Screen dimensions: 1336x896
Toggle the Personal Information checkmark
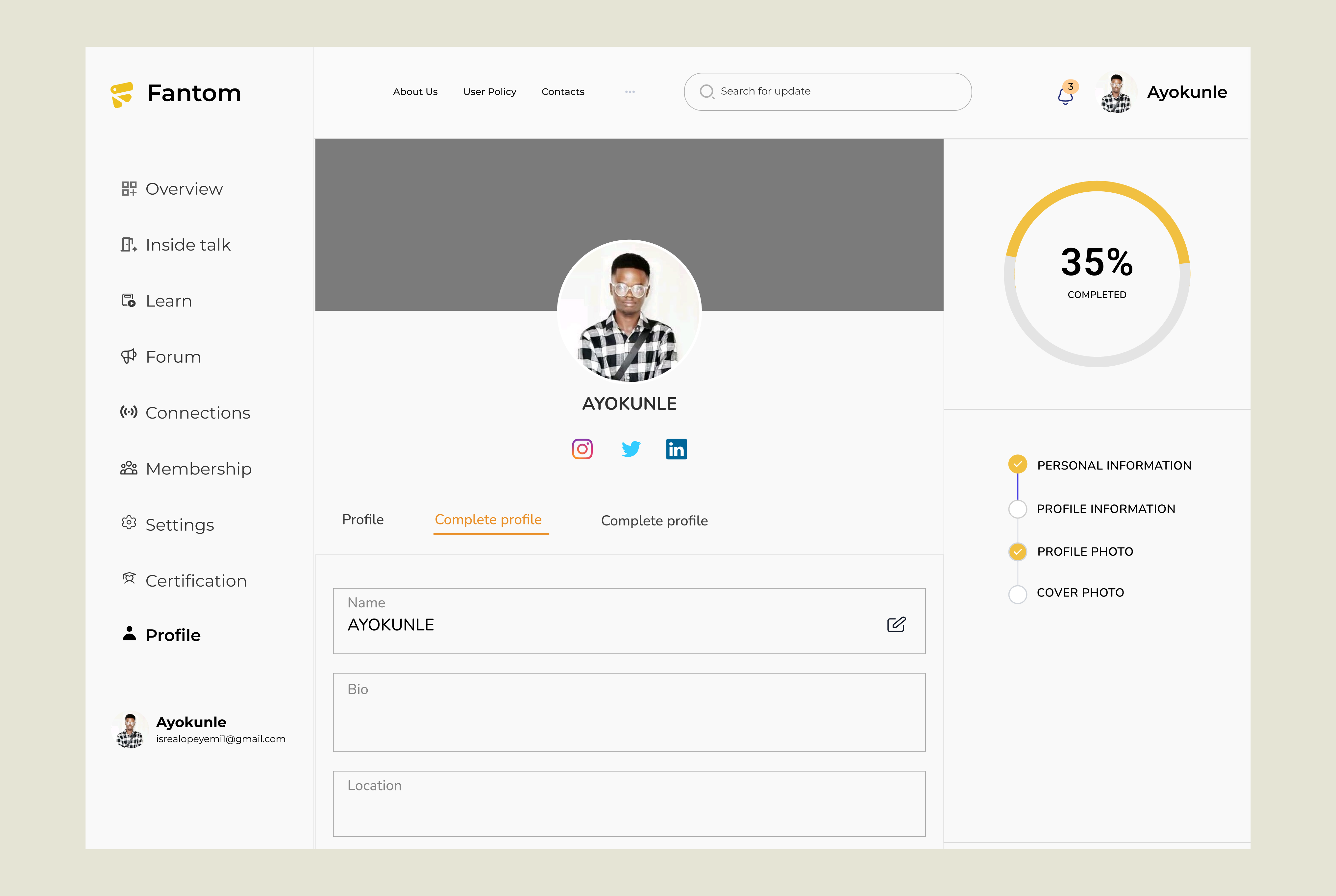(1017, 465)
